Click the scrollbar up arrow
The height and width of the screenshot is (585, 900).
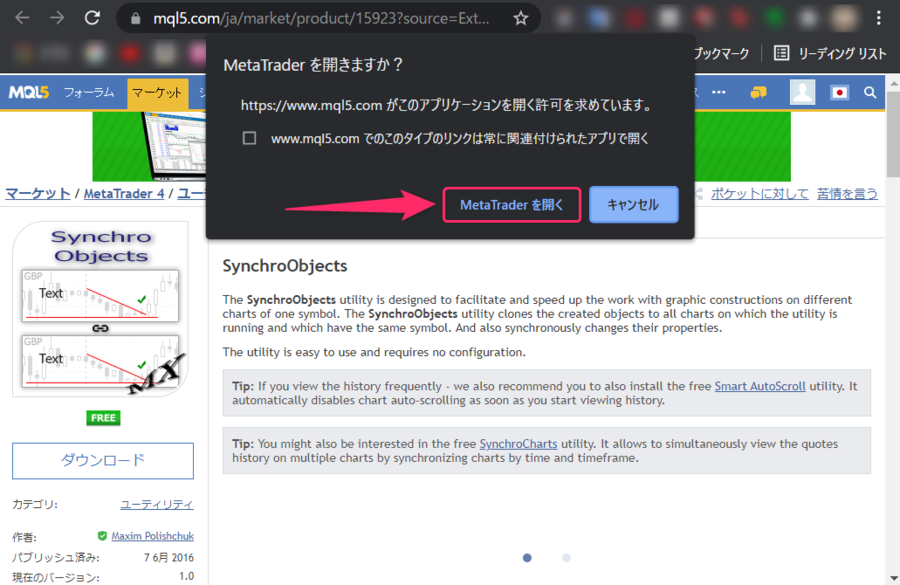click(x=894, y=83)
